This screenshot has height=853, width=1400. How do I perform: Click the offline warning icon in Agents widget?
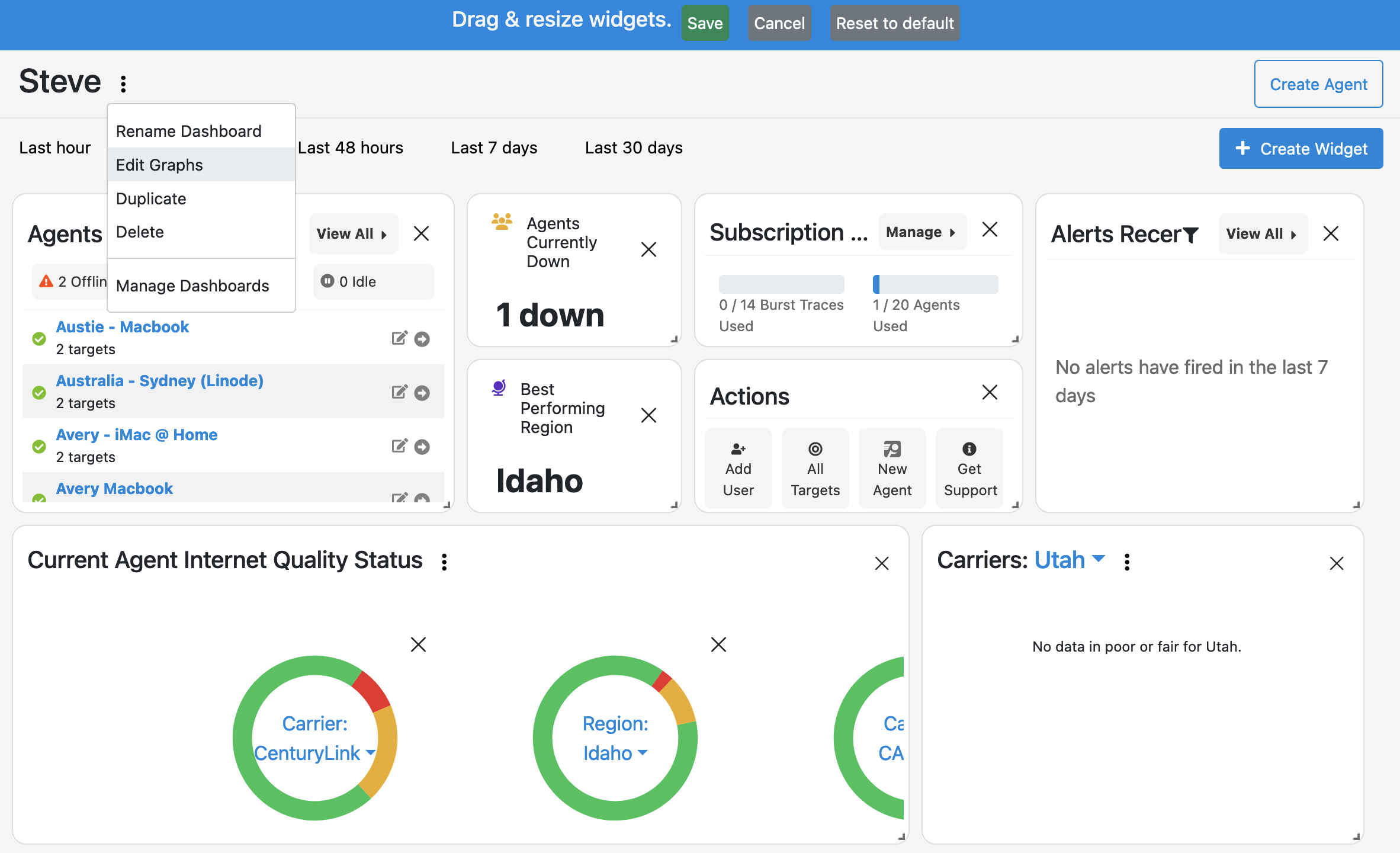tap(46, 281)
